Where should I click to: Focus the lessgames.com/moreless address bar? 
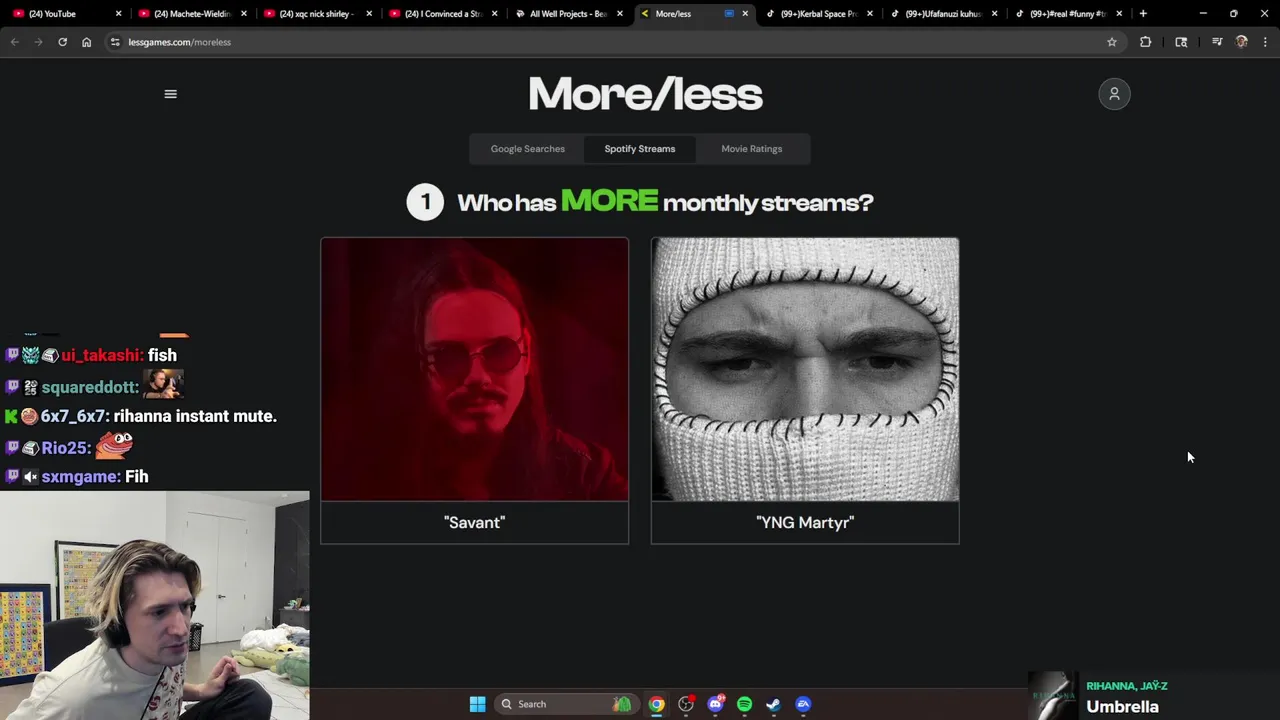click(x=610, y=42)
